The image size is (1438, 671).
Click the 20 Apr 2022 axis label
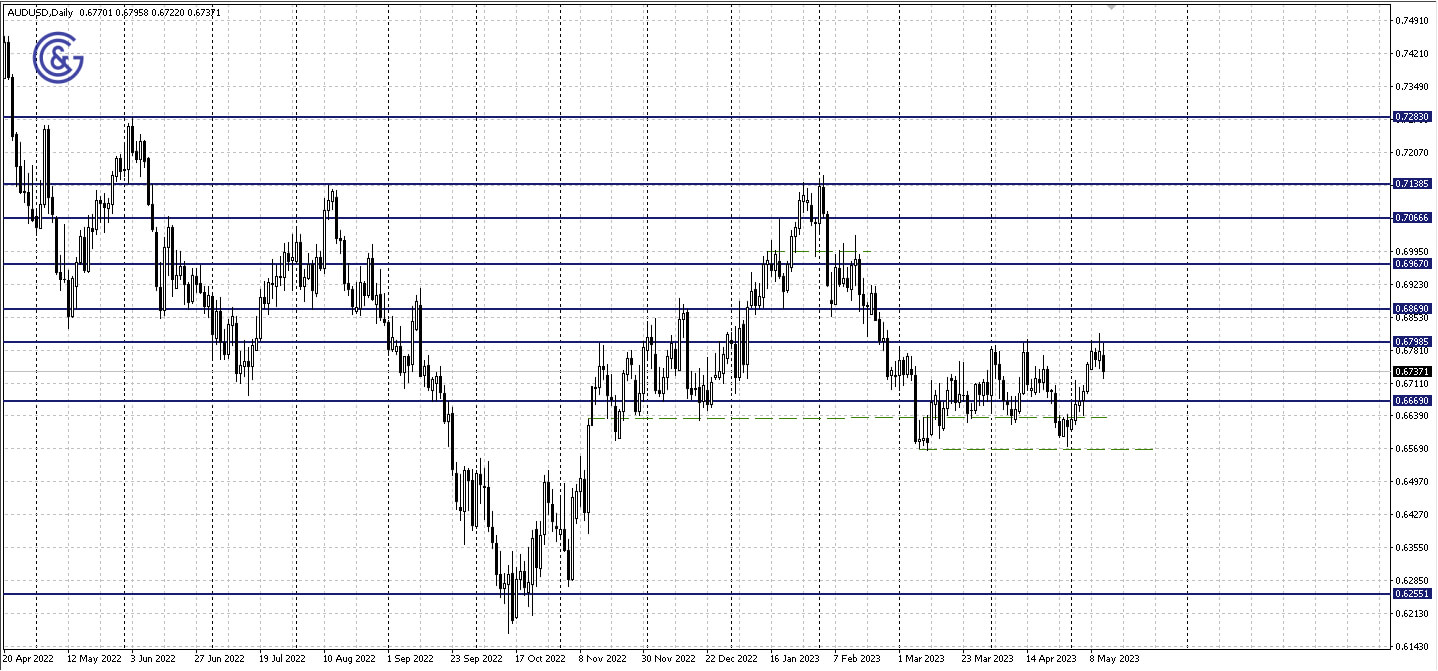click(x=28, y=659)
